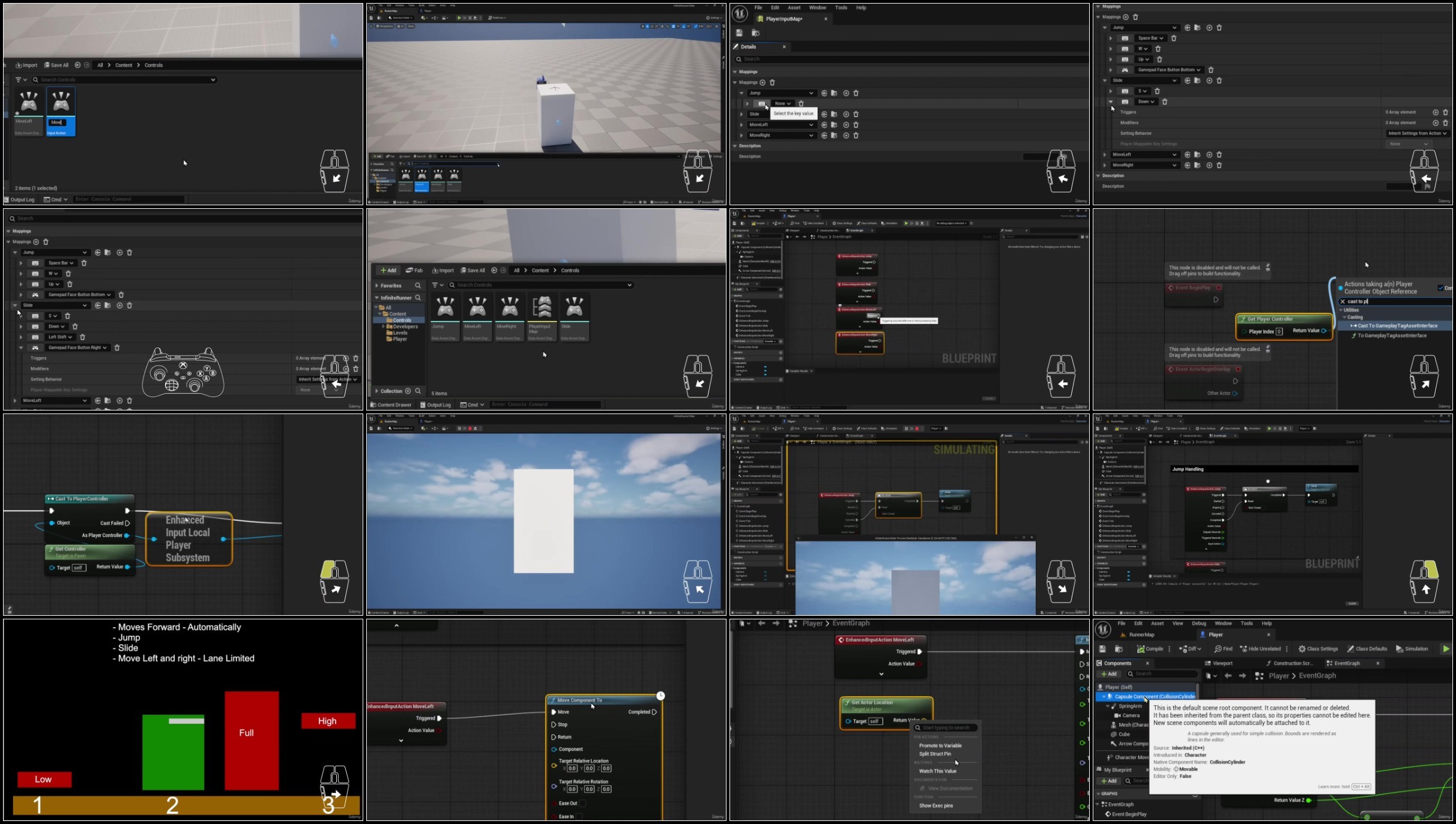Click the save icon in Player blueprint toolbar
This screenshot has height=824, width=1456.
click(x=1102, y=649)
